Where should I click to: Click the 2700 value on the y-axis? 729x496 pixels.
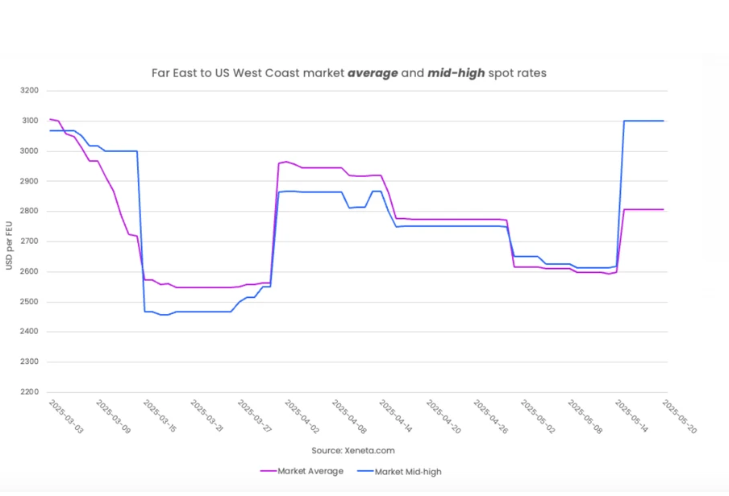pos(29,241)
